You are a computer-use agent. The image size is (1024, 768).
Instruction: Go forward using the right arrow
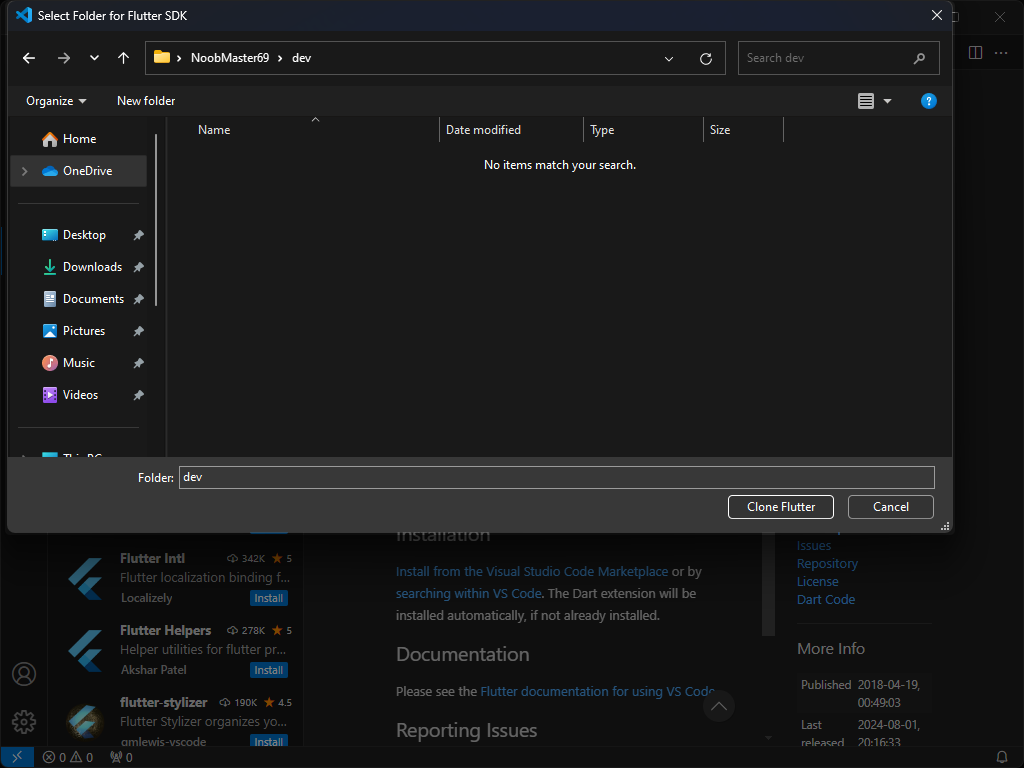pos(63,58)
